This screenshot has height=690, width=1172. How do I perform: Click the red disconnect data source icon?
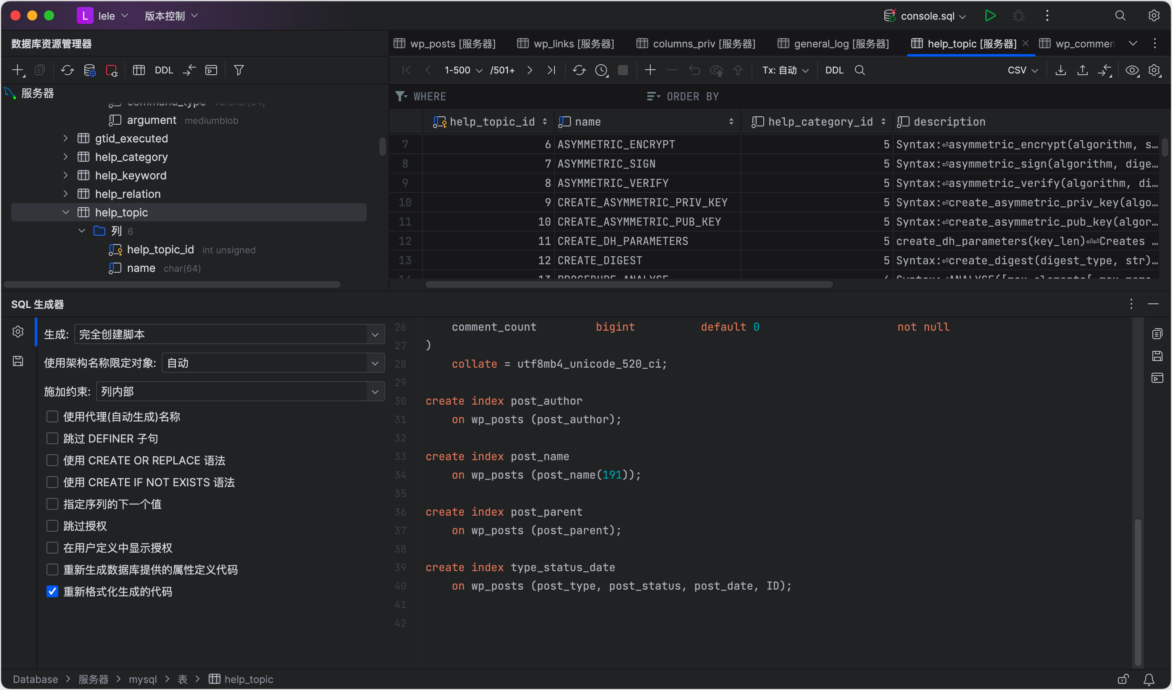click(112, 70)
